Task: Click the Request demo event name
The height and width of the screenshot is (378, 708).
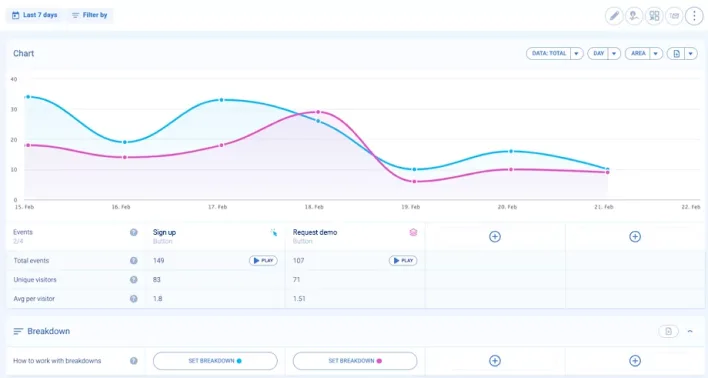Action: point(315,232)
